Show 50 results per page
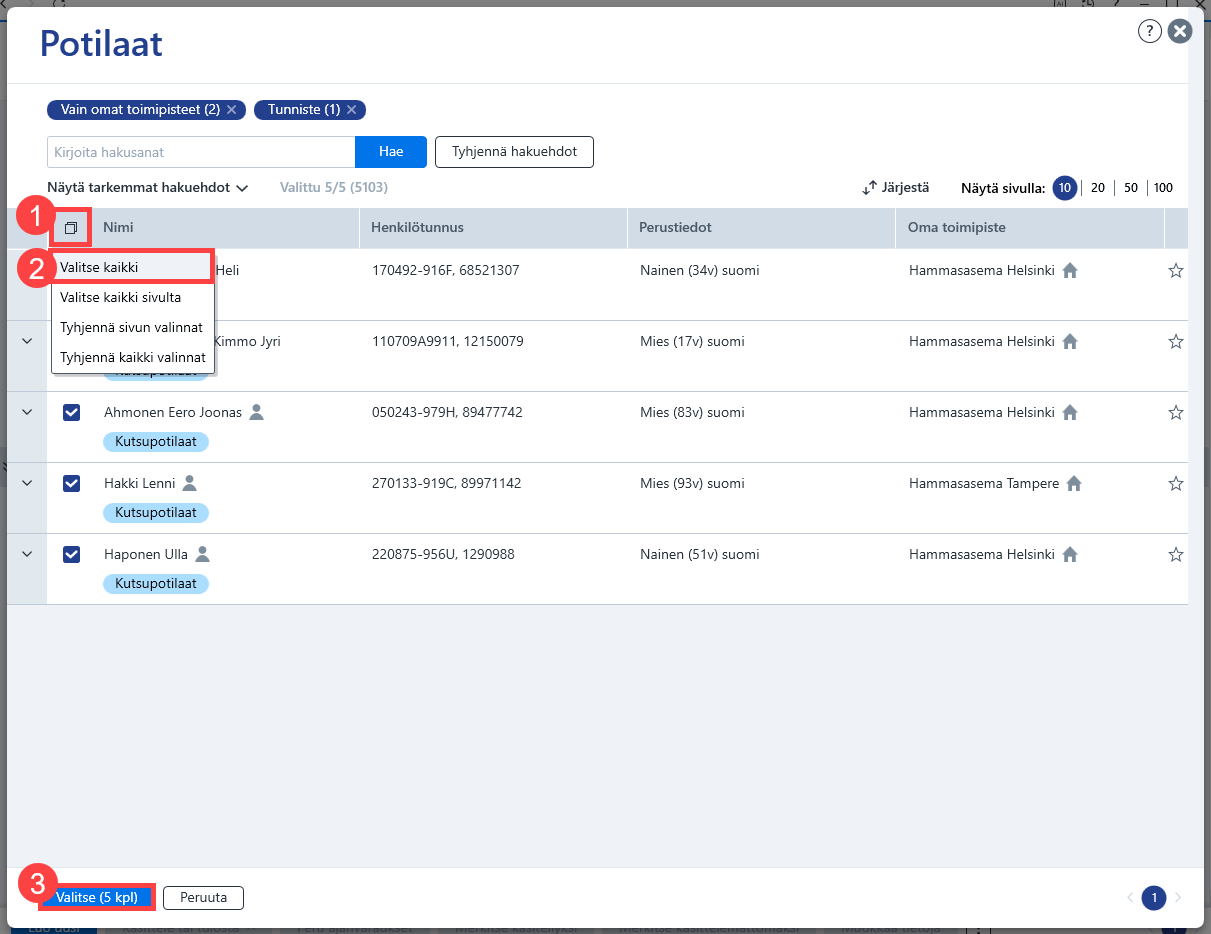Image resolution: width=1211 pixels, height=934 pixels. pos(1131,188)
